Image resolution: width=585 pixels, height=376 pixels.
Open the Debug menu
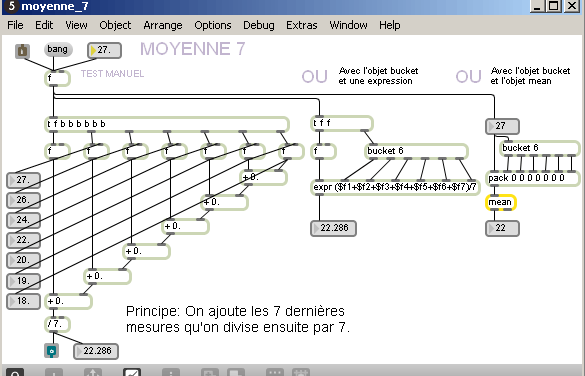click(259, 25)
